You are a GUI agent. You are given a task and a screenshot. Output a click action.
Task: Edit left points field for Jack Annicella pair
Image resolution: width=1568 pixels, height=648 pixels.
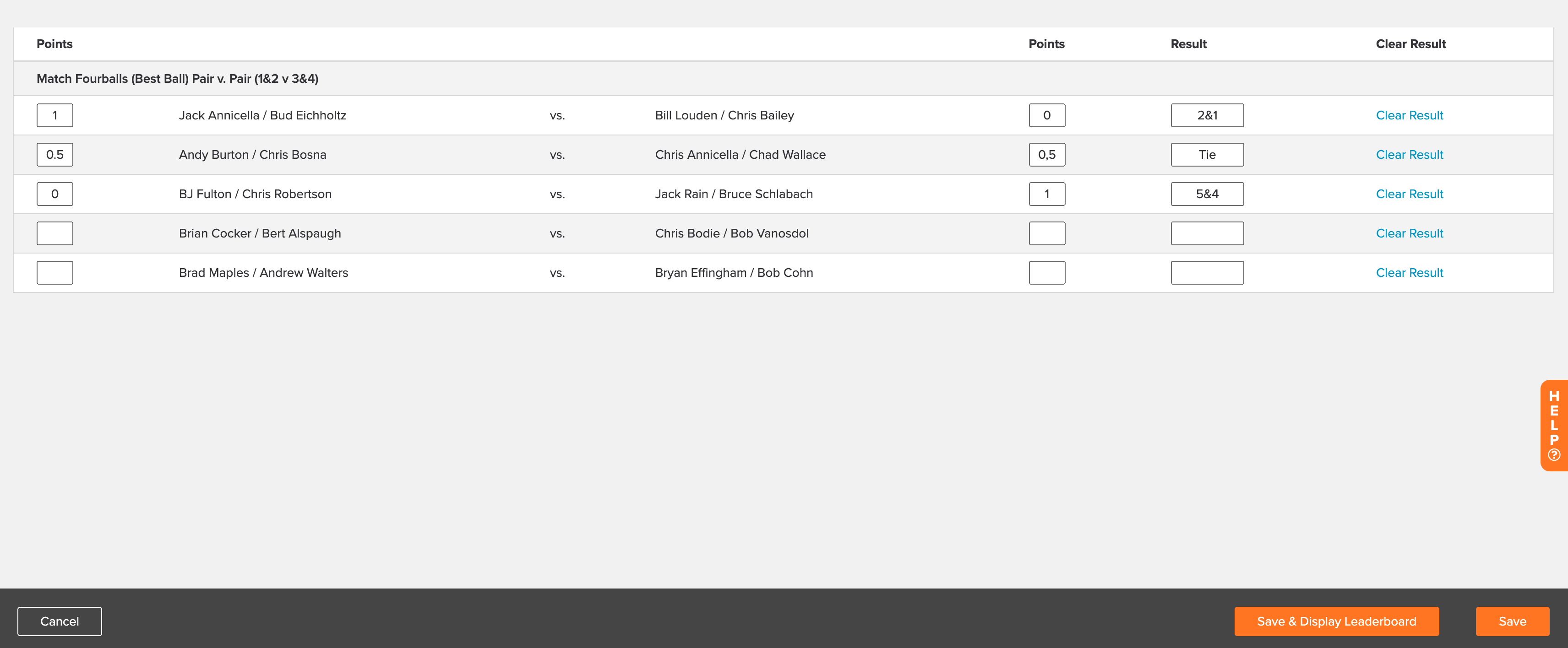click(55, 115)
